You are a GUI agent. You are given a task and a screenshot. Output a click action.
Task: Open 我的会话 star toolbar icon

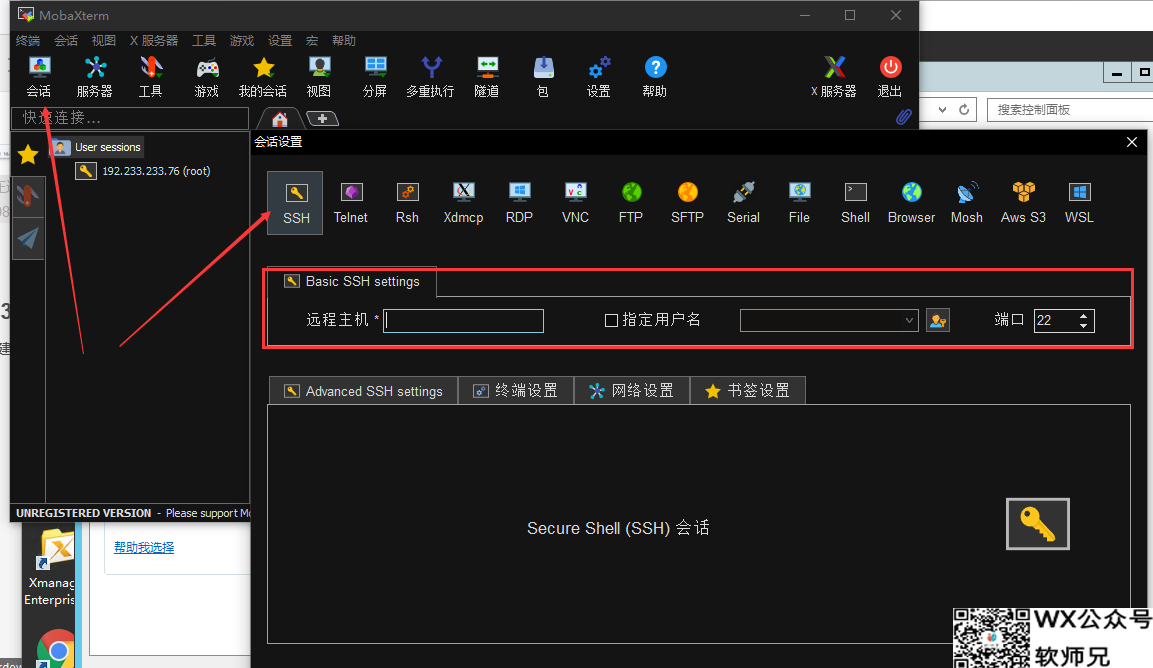point(263,77)
